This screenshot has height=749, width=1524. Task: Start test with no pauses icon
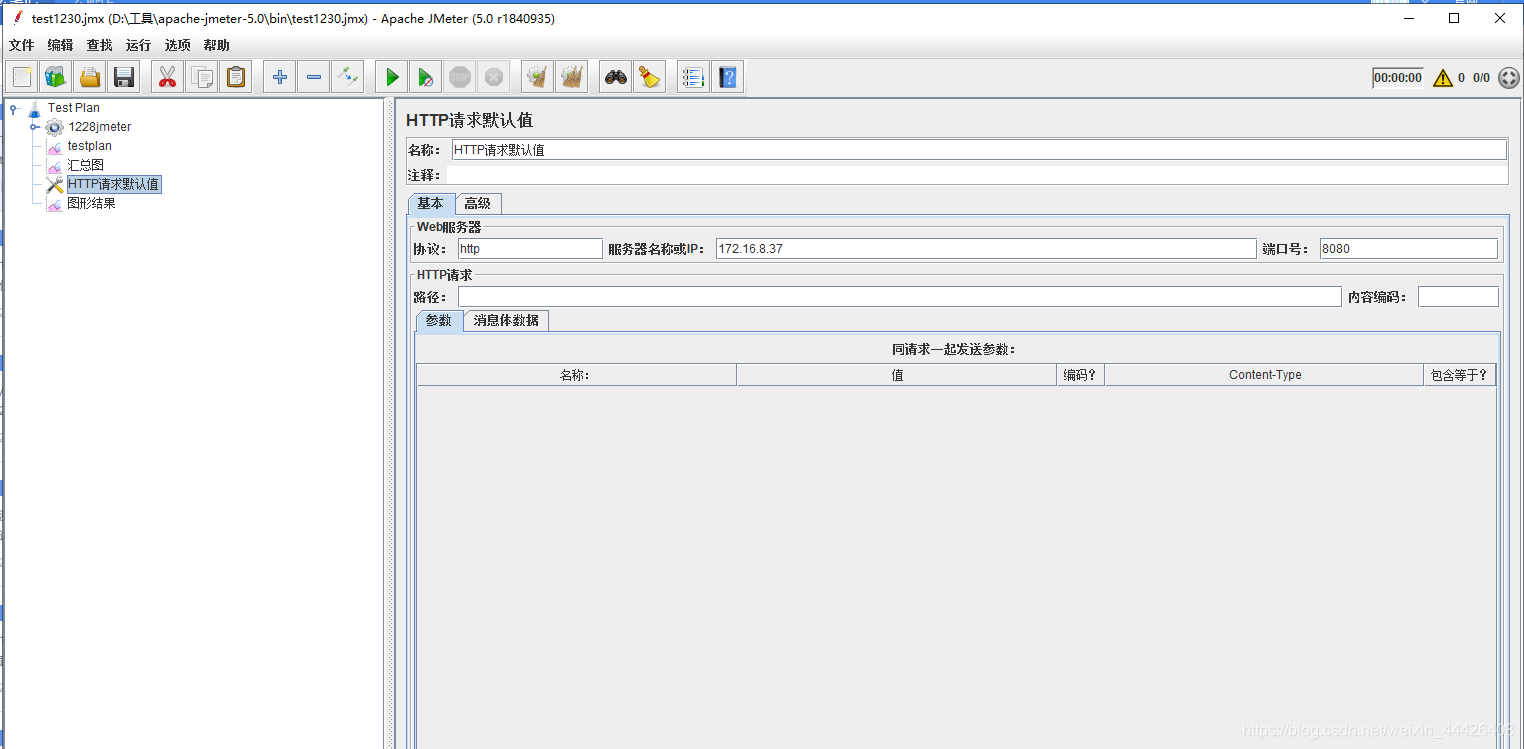tap(425, 77)
